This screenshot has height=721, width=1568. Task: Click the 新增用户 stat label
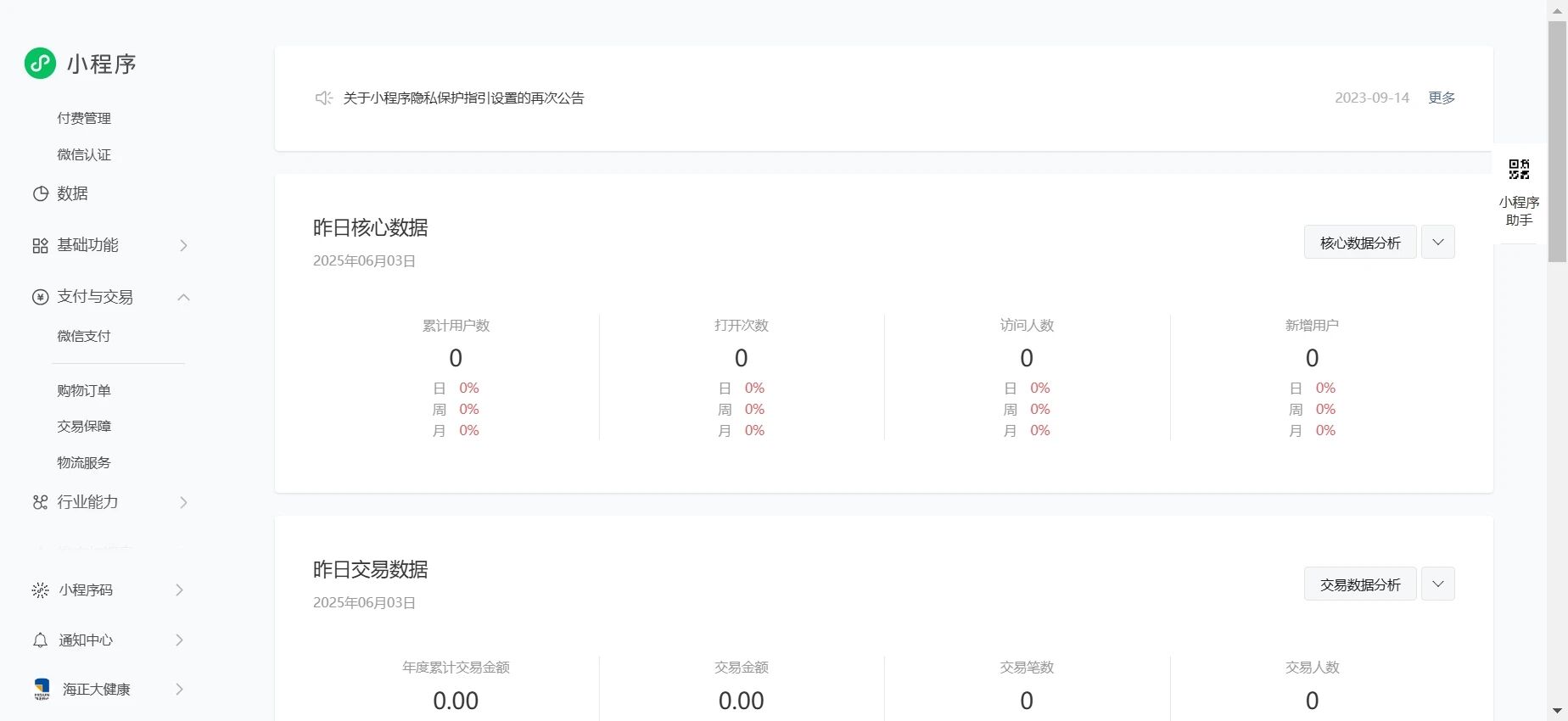pos(1312,326)
